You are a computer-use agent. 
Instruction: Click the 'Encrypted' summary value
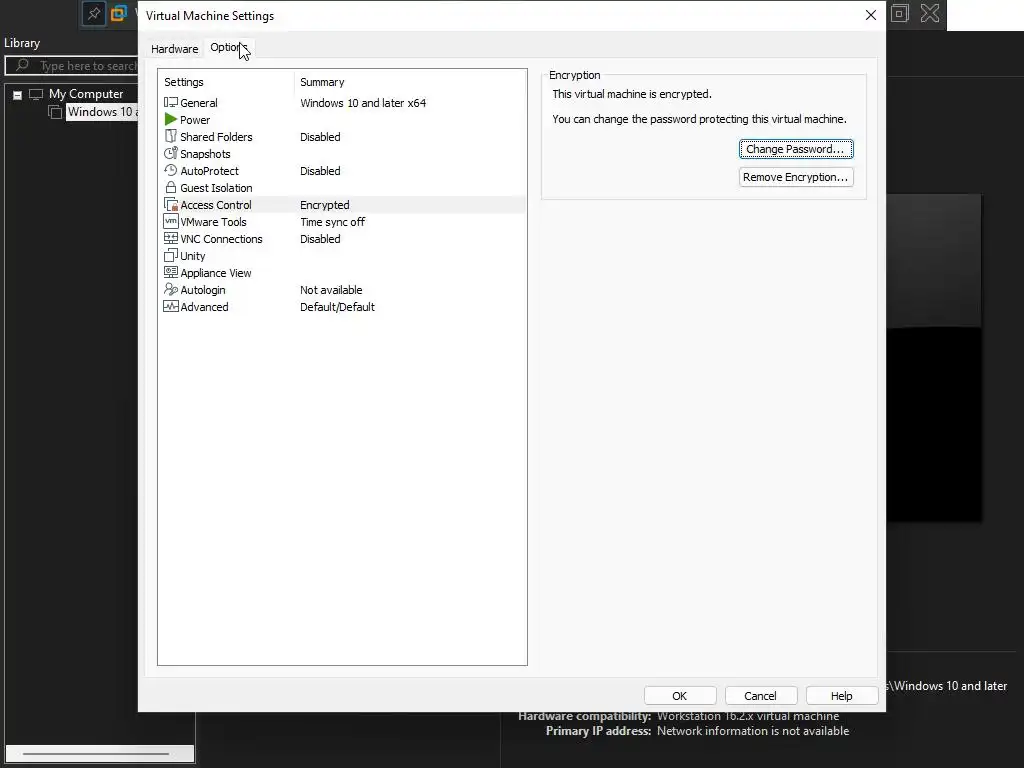pos(325,205)
